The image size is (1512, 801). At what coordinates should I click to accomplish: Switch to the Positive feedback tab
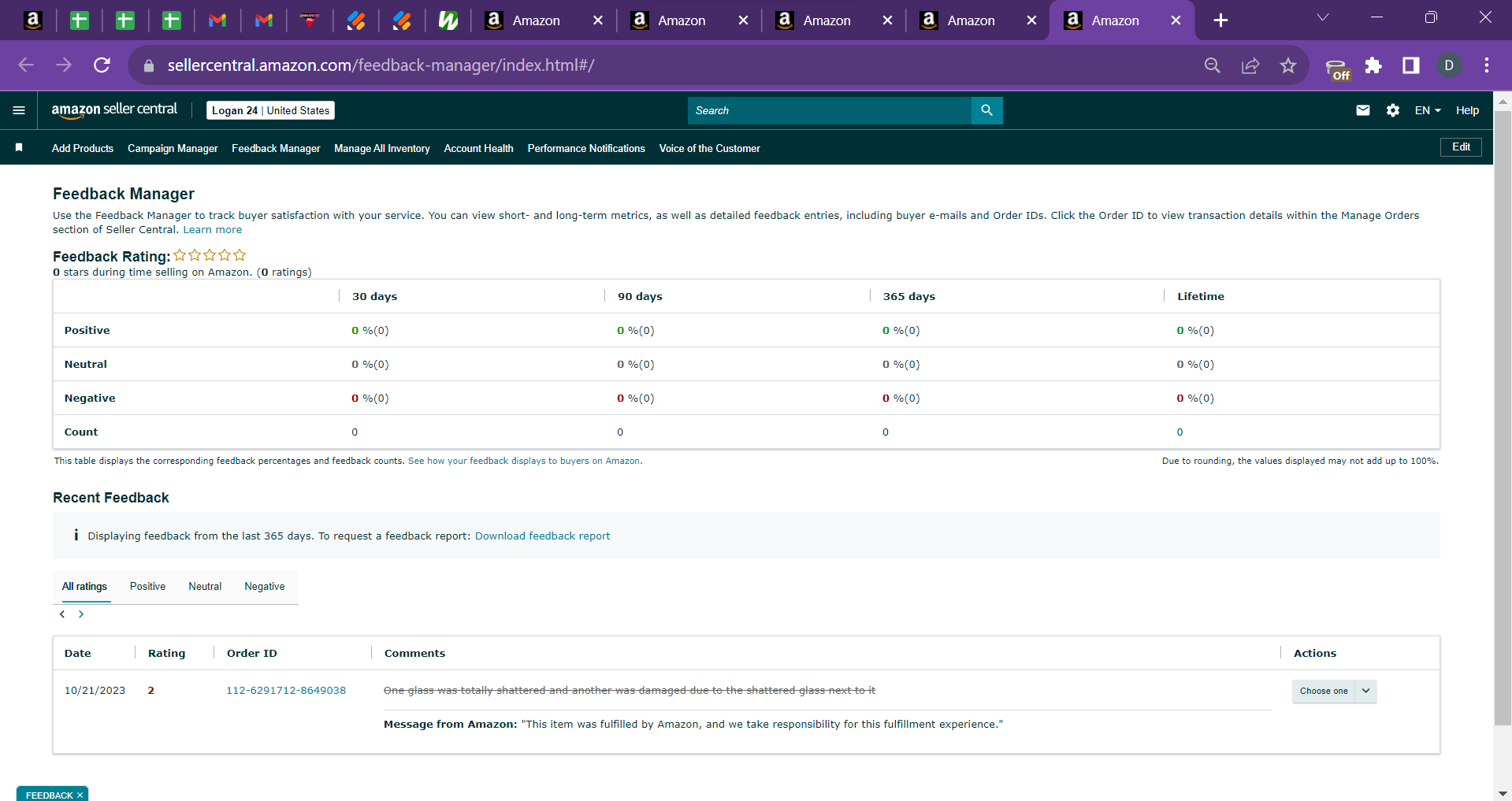pyautogui.click(x=147, y=587)
